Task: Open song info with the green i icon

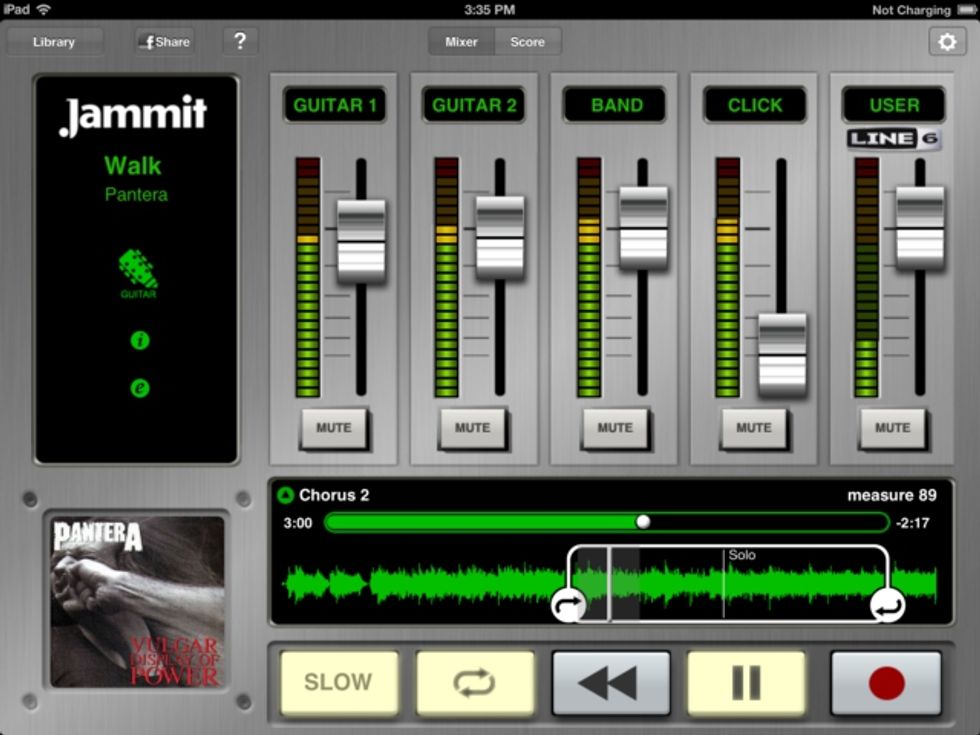Action: point(140,341)
